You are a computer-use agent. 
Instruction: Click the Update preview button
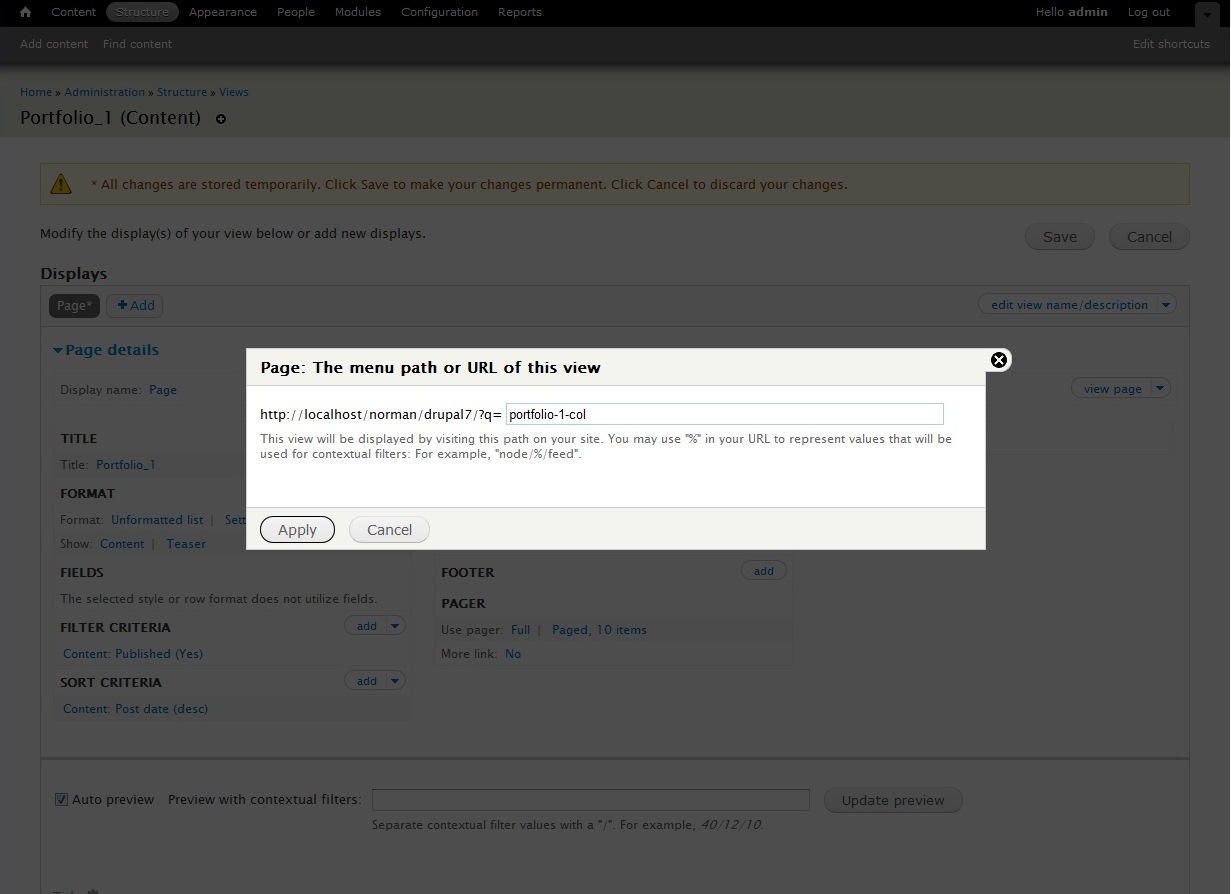click(x=892, y=800)
